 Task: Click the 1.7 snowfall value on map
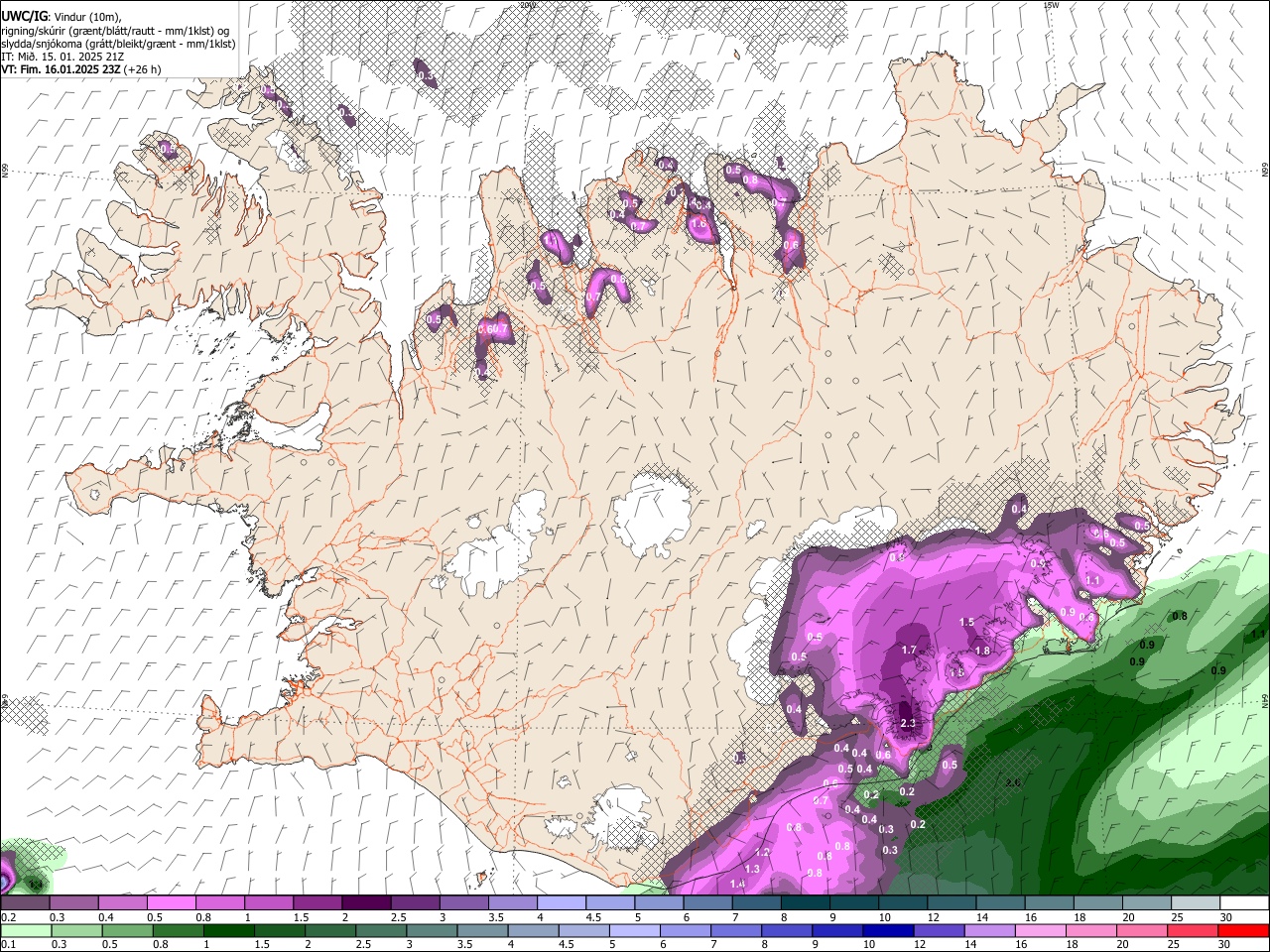(909, 651)
